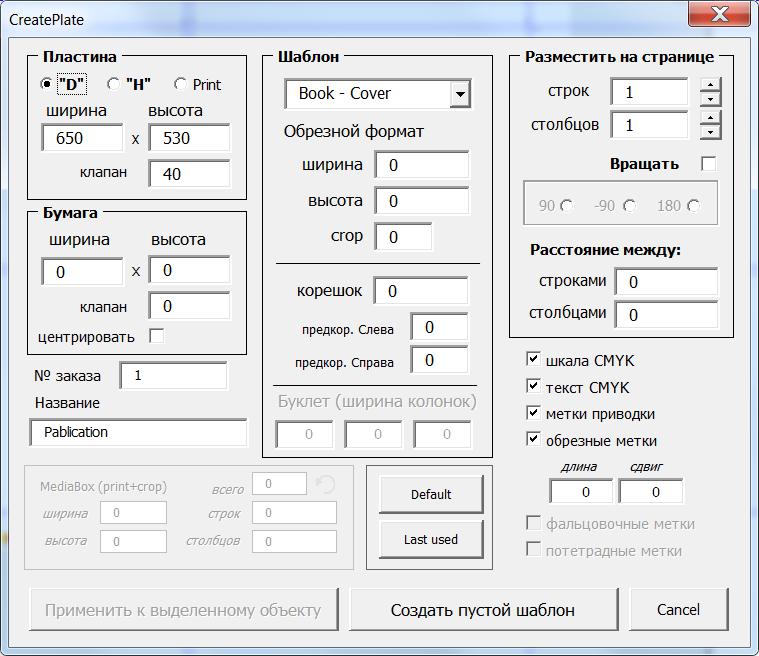
Task: Click the MediaBox reset arrow icon
Action: pyautogui.click(x=325, y=484)
